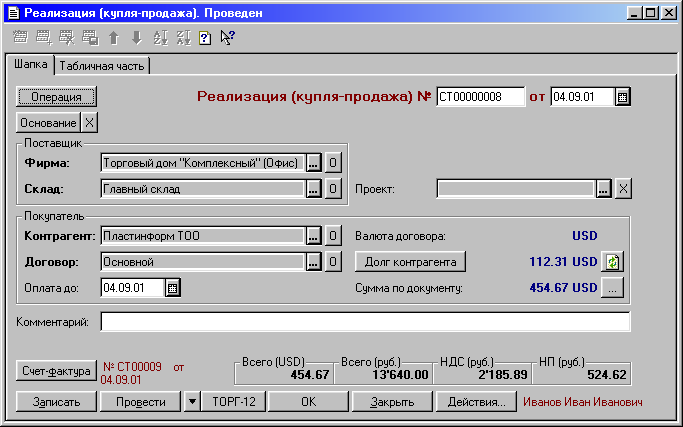
Task: Click the Оплата до date field
Action: point(133,288)
